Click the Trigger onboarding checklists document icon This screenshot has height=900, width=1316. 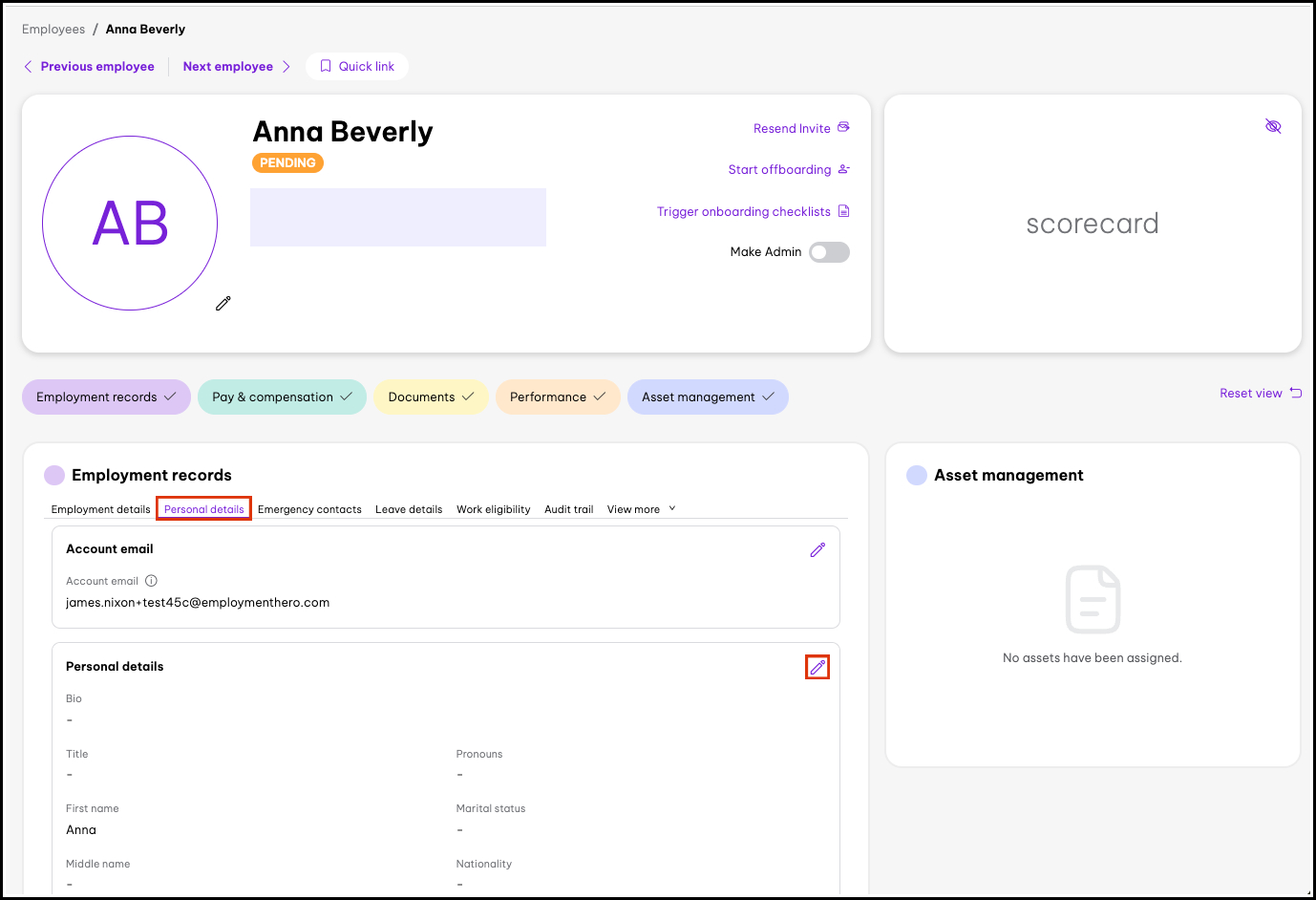tap(844, 211)
